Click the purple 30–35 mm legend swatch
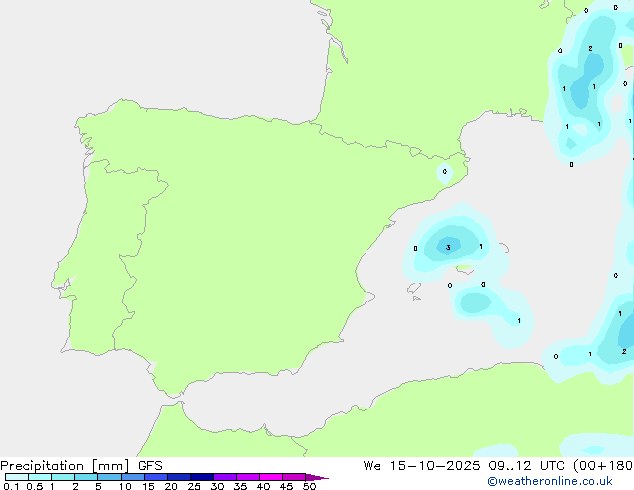Image resolution: width=634 pixels, height=490 pixels. click(224, 477)
